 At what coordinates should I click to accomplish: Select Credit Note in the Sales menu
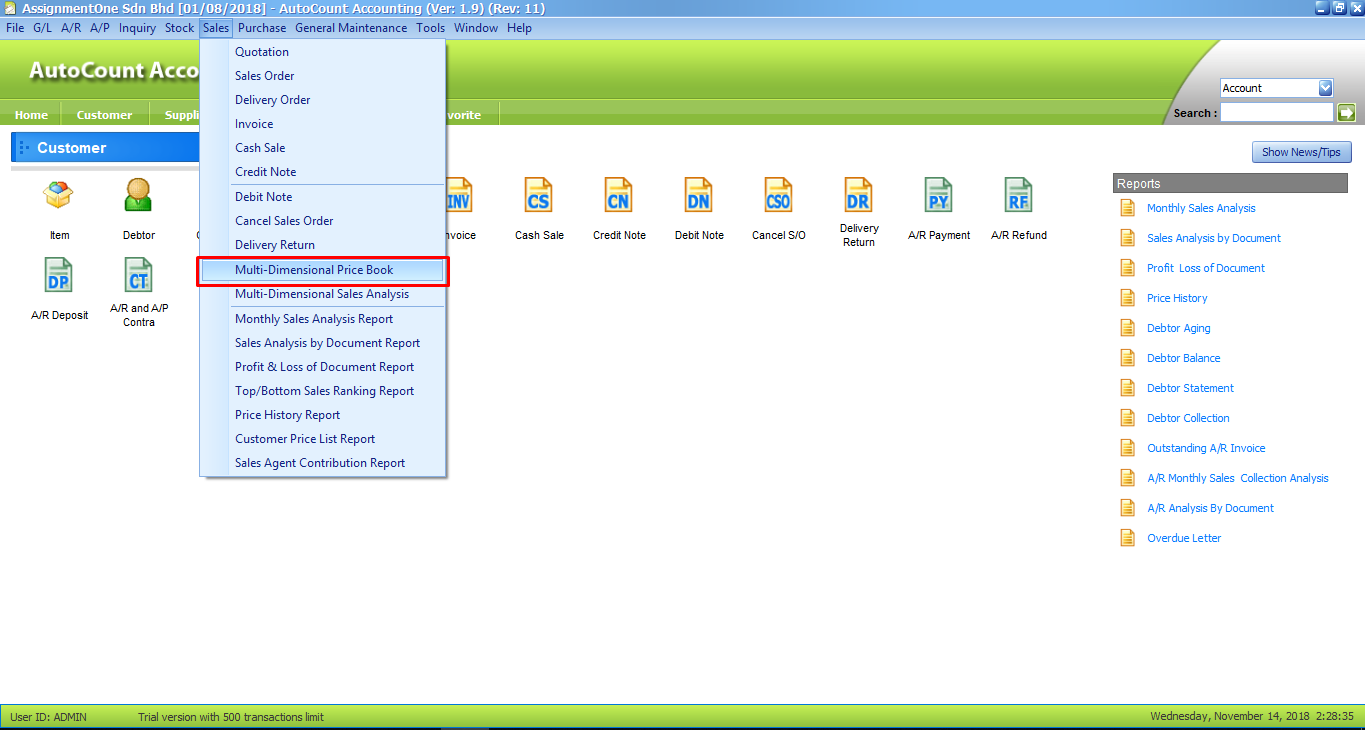pyautogui.click(x=322, y=172)
